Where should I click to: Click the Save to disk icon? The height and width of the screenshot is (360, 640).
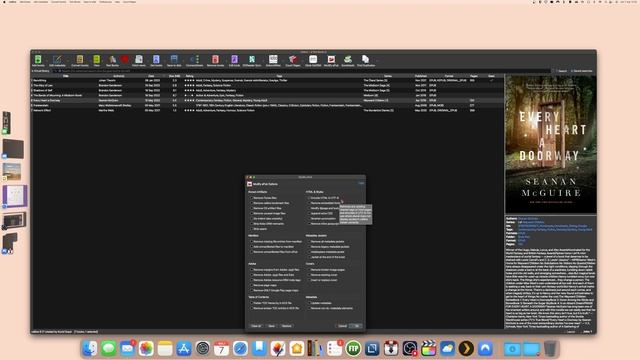click(x=174, y=61)
